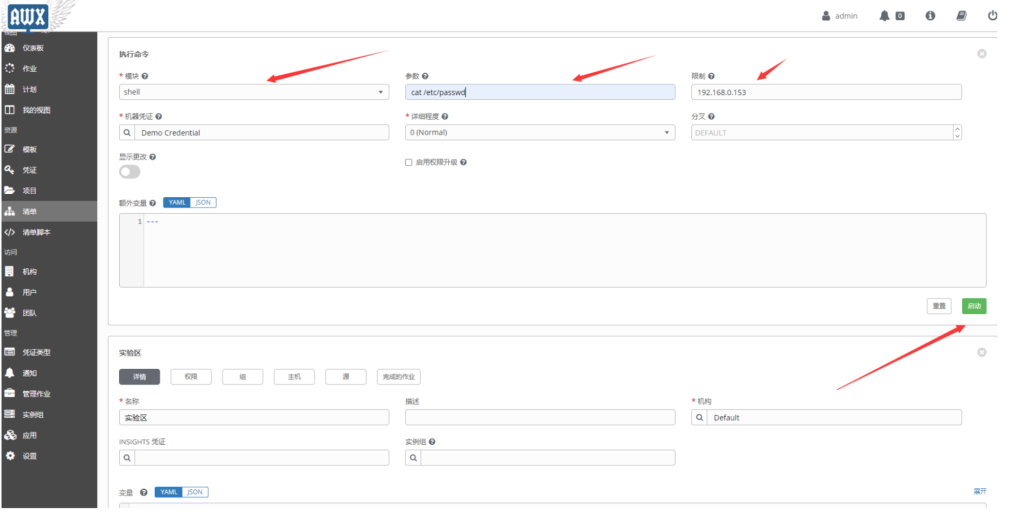The width and height of the screenshot is (1024, 528).
Task: Open 模板 in the sidebar menu
Action: coord(30,149)
